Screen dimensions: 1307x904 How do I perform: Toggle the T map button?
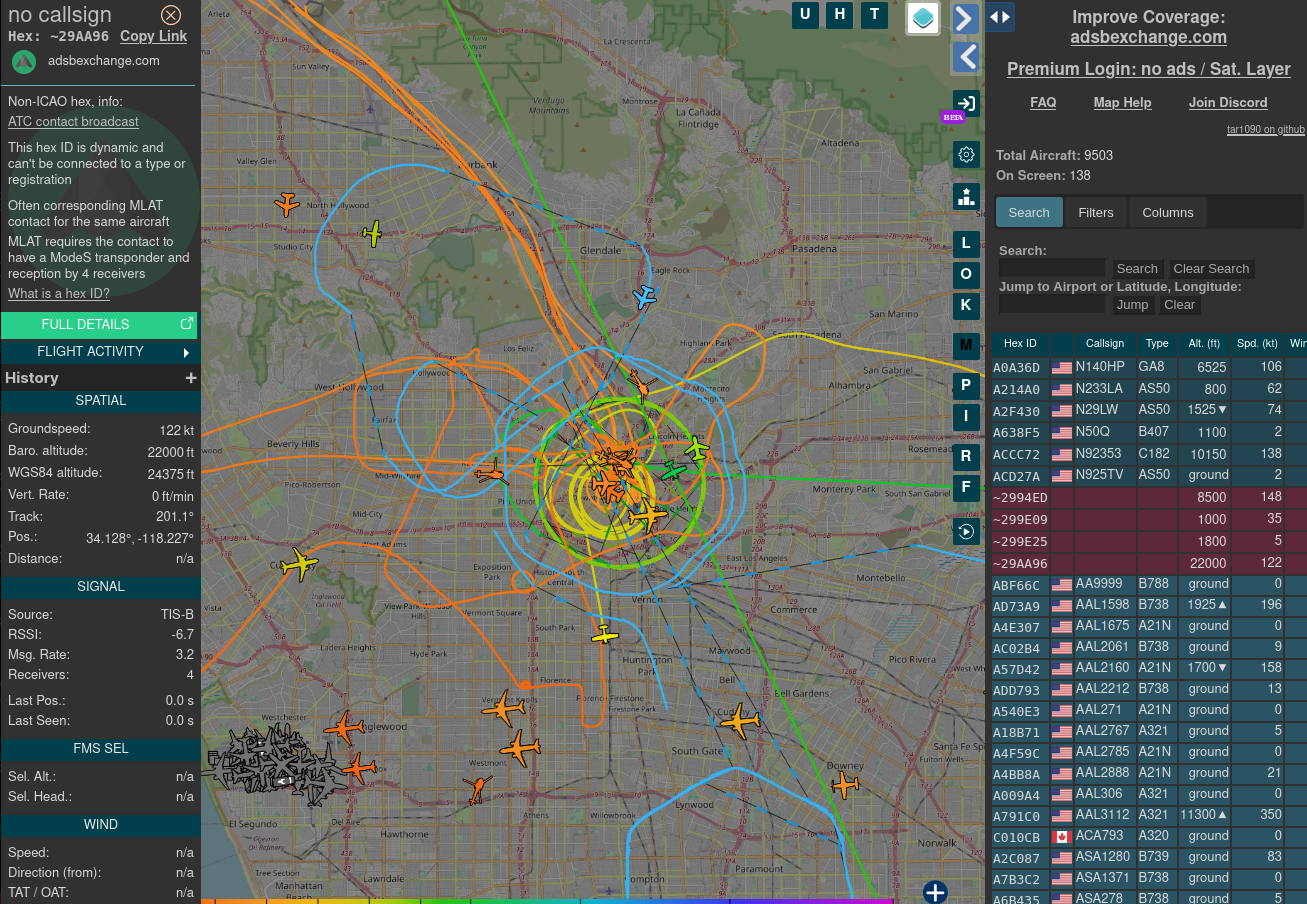coord(875,14)
